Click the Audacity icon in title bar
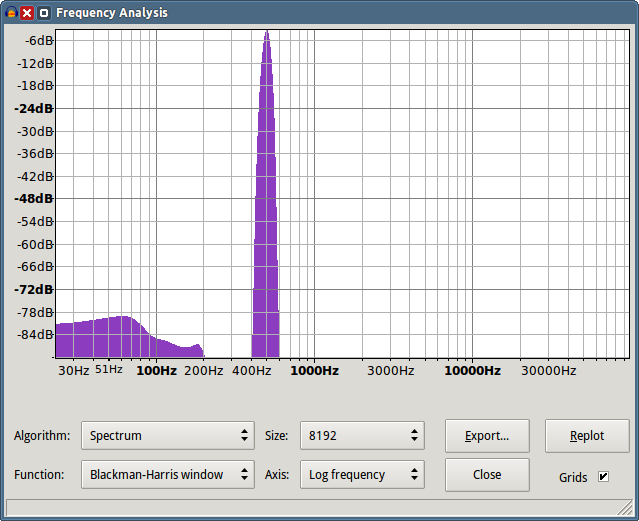The image size is (639, 521). pos(11,13)
